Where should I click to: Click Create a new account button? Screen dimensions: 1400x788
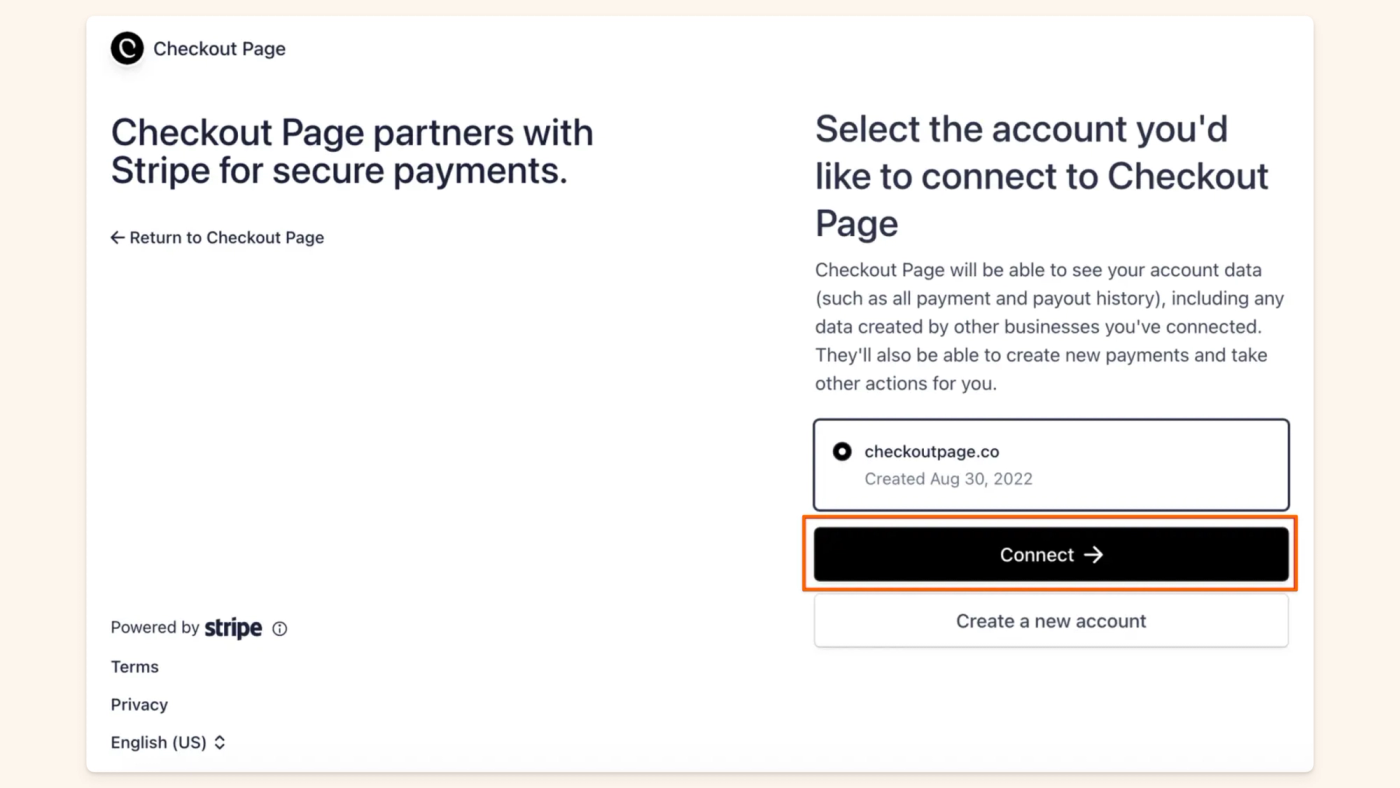pos(1051,621)
